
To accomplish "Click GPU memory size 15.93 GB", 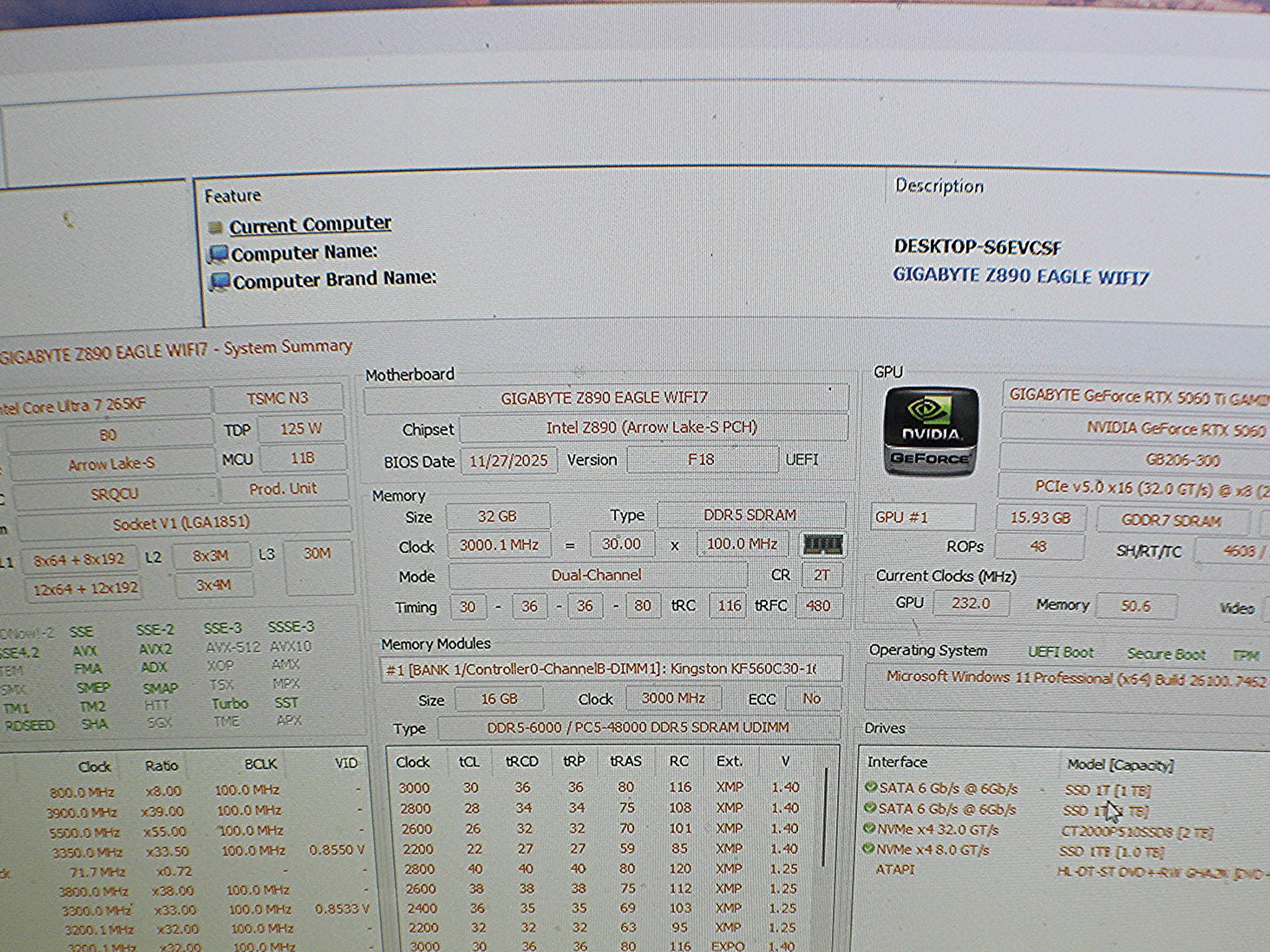I will coord(1041,518).
